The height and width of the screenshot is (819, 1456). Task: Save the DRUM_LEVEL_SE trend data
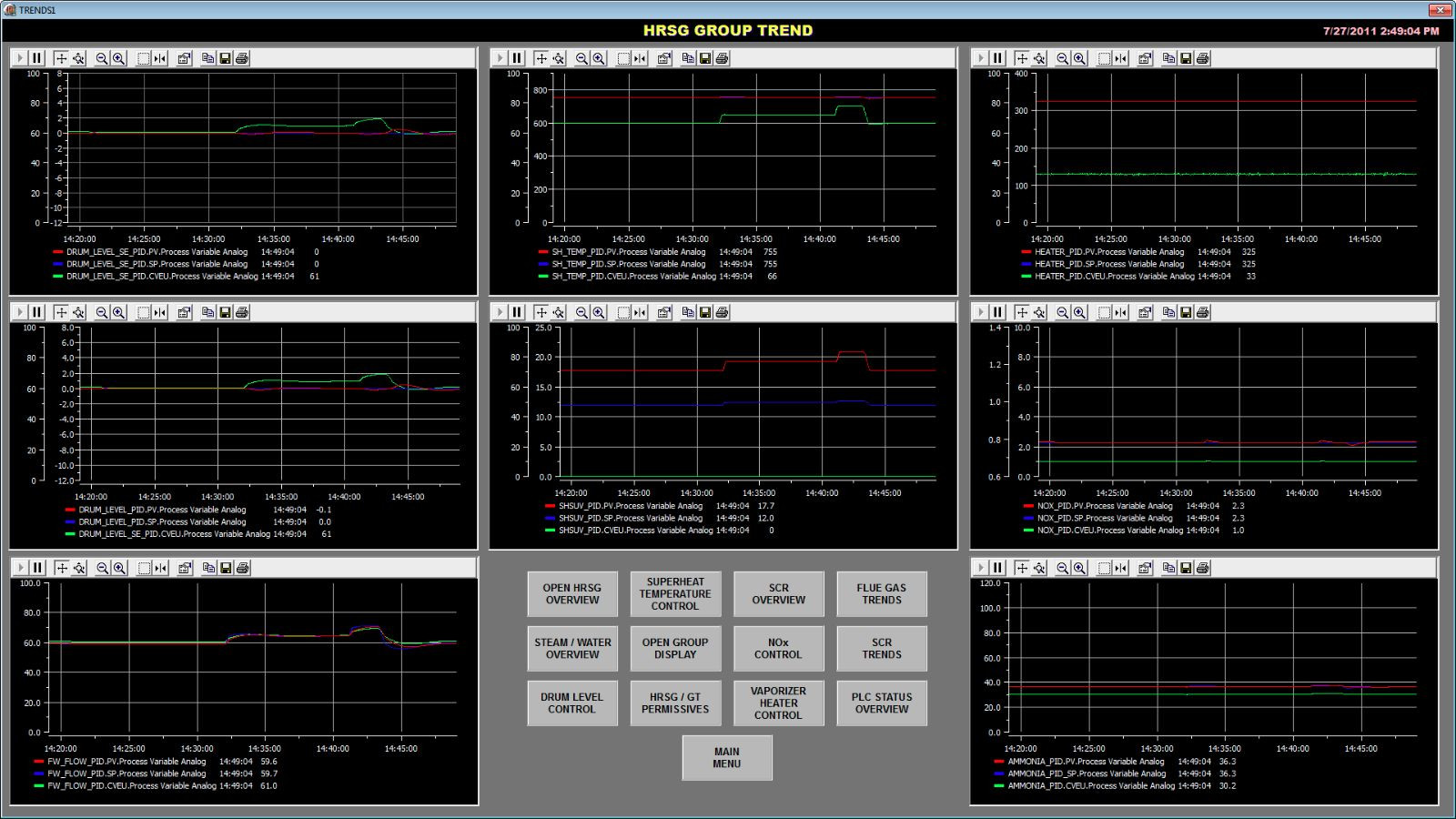[x=225, y=58]
